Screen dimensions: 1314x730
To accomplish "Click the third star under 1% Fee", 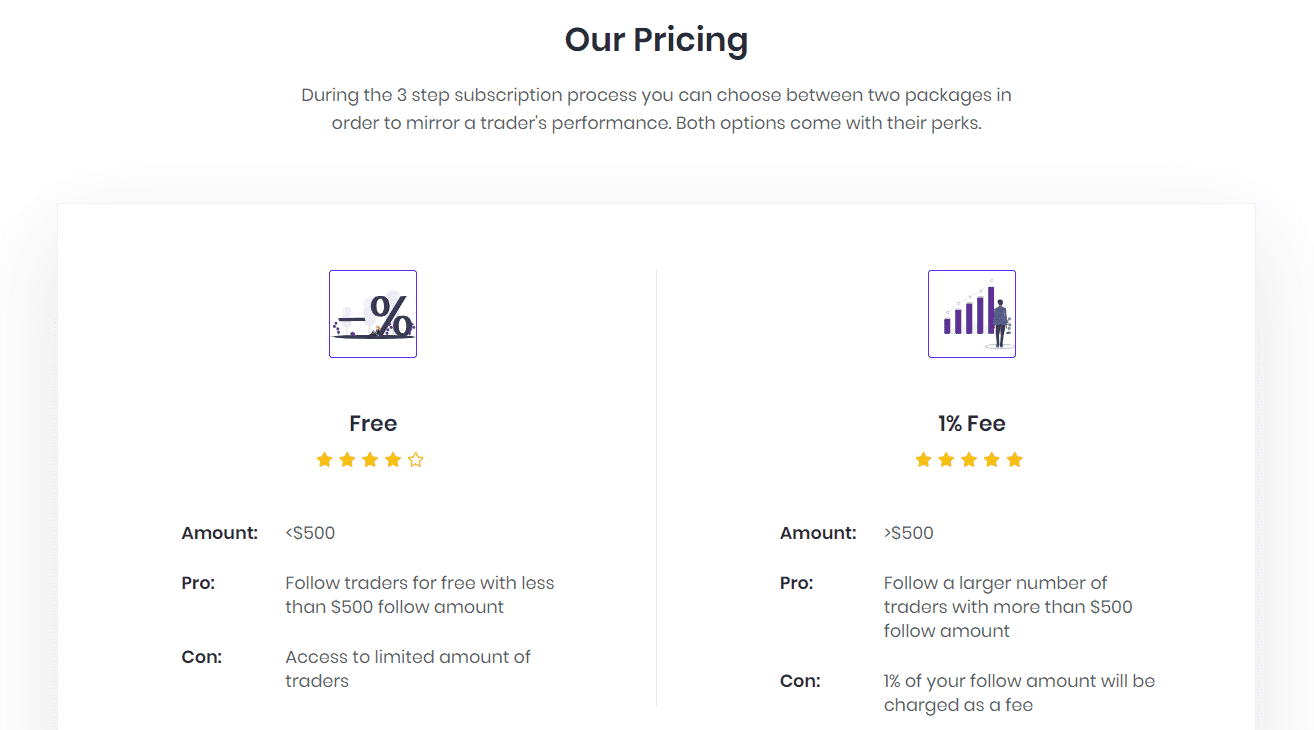I will pyautogui.click(x=969, y=460).
